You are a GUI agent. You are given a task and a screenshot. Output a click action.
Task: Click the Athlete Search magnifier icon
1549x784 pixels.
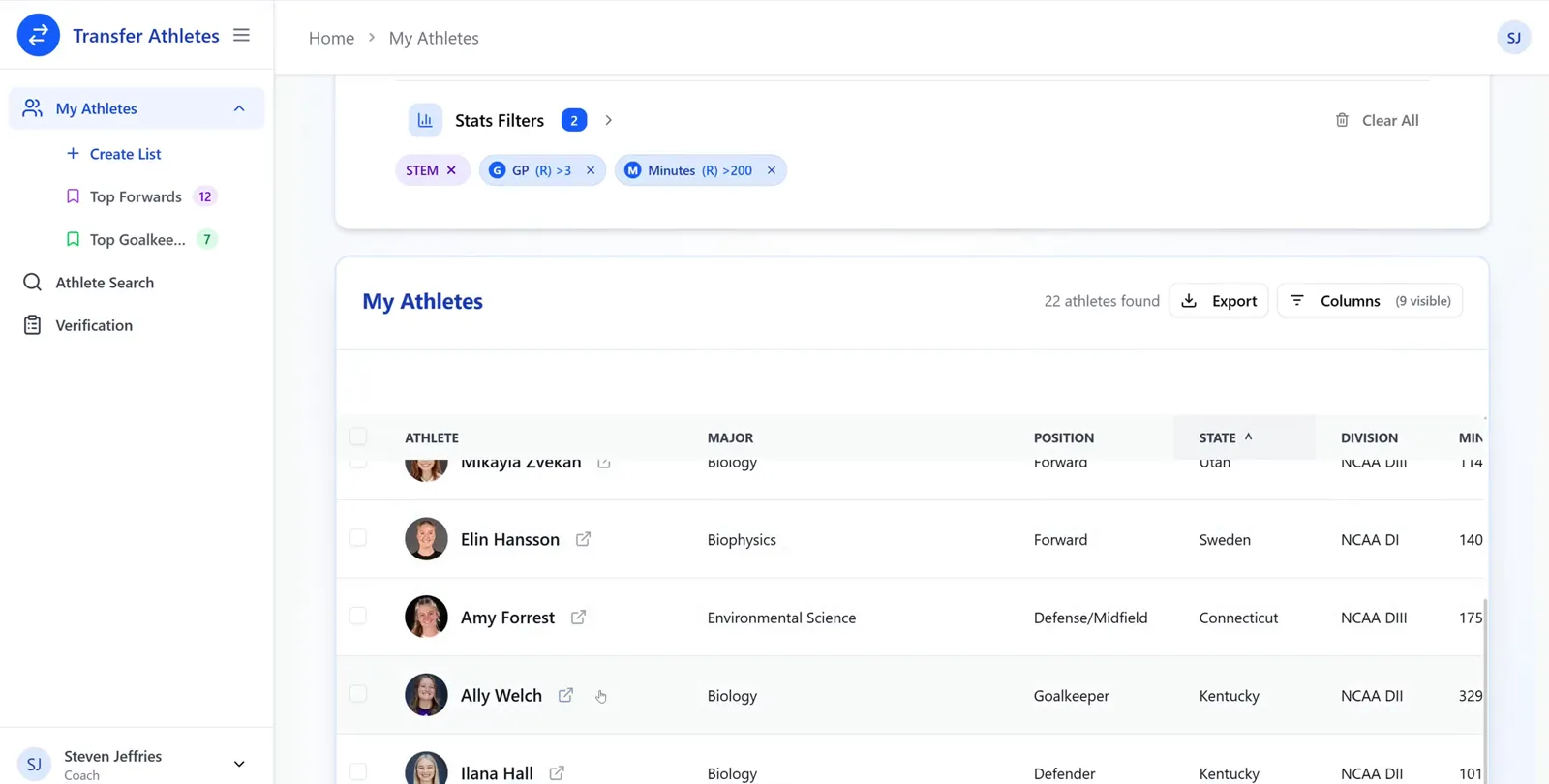pos(32,282)
